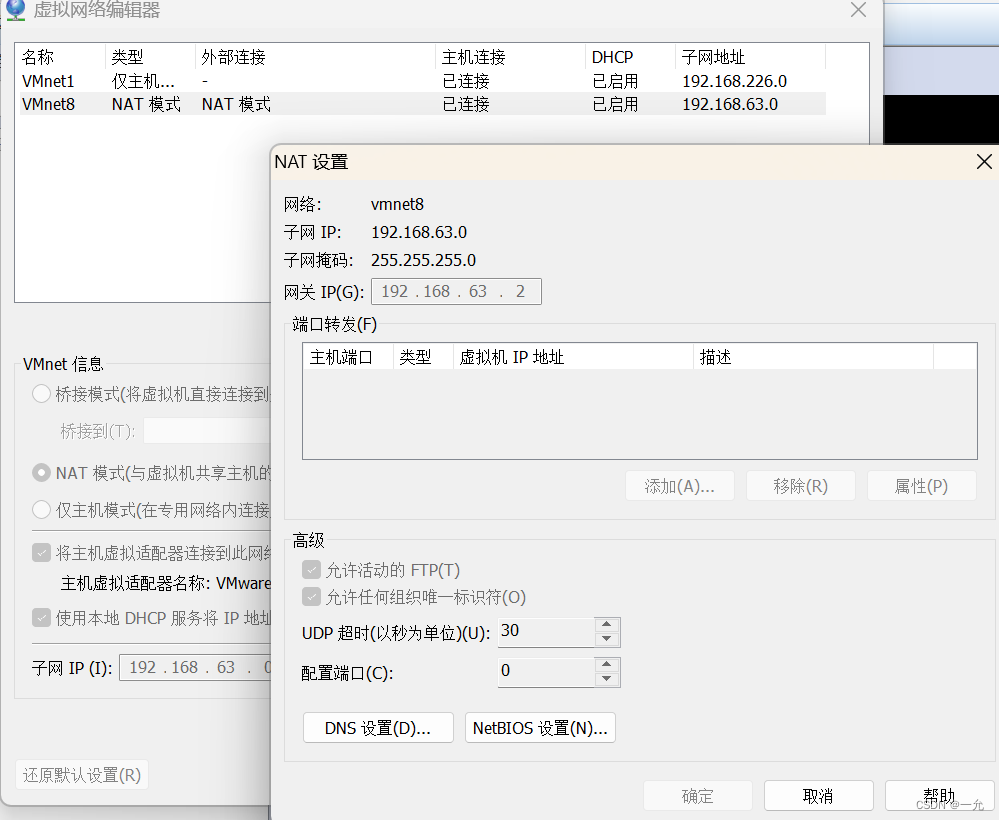Click the 还原默认设置 button
999x820 pixels.
click(x=81, y=775)
